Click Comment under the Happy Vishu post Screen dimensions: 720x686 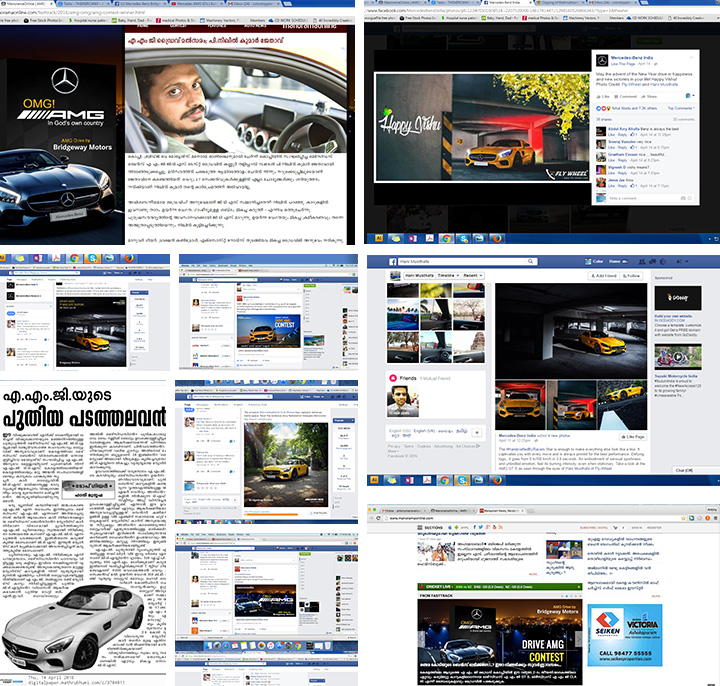pyautogui.click(x=625, y=96)
